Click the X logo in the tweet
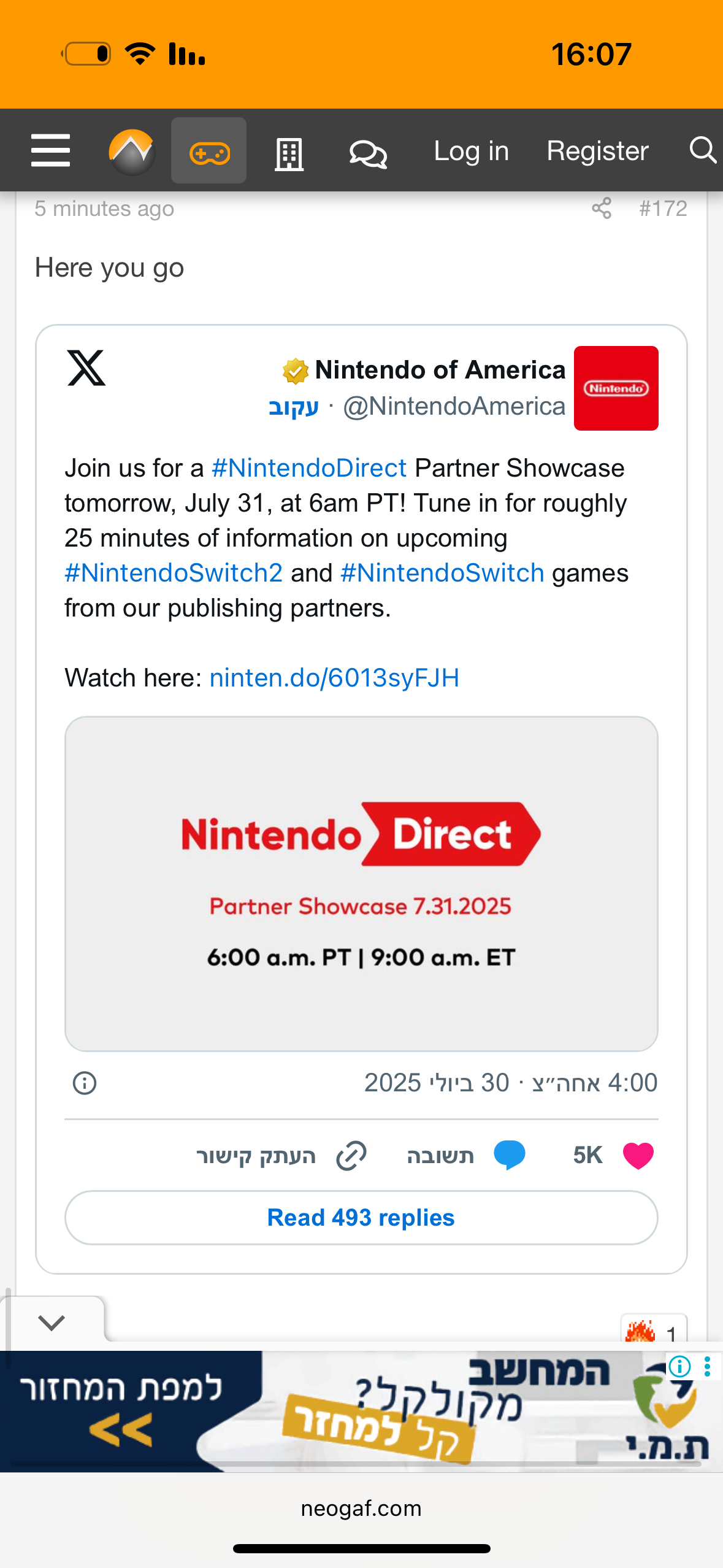 pos(86,368)
